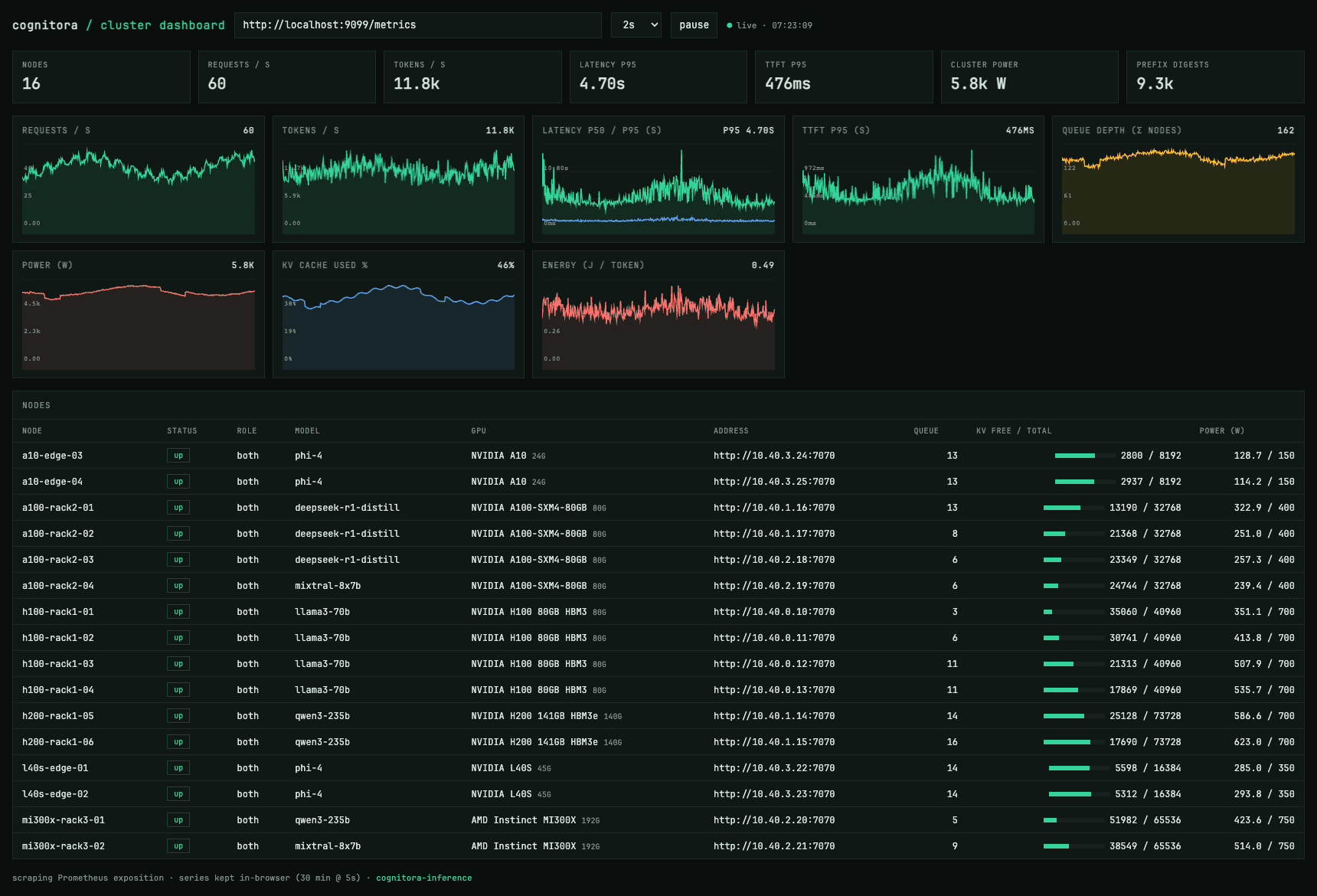Click node name a100-rack2-03
This screenshot has width=1317, height=896.
click(x=58, y=560)
